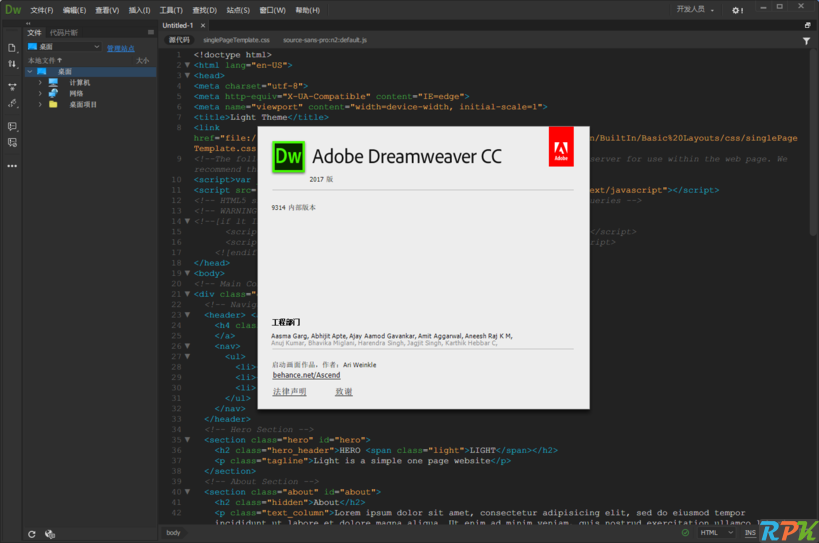Open the 工具(T) menu
Screen dimensions: 819x543
pos(171,10)
